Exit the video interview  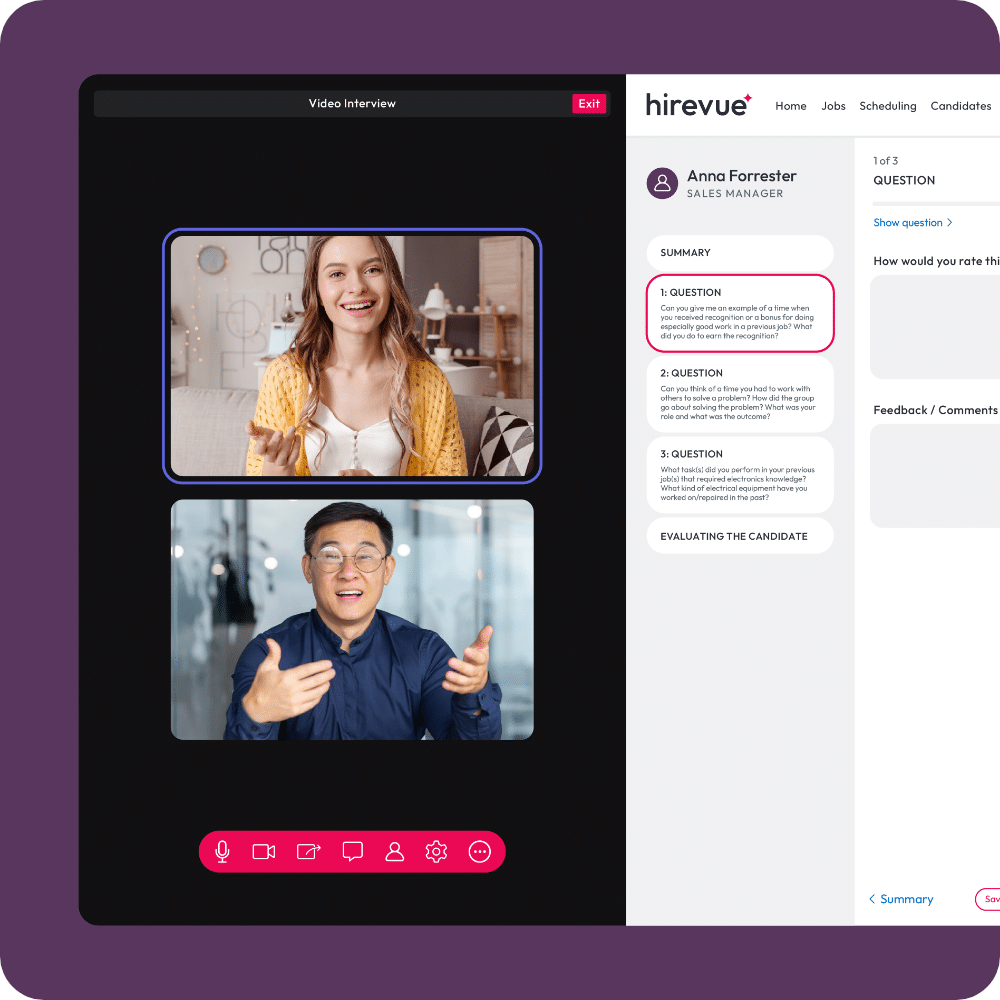coord(589,103)
